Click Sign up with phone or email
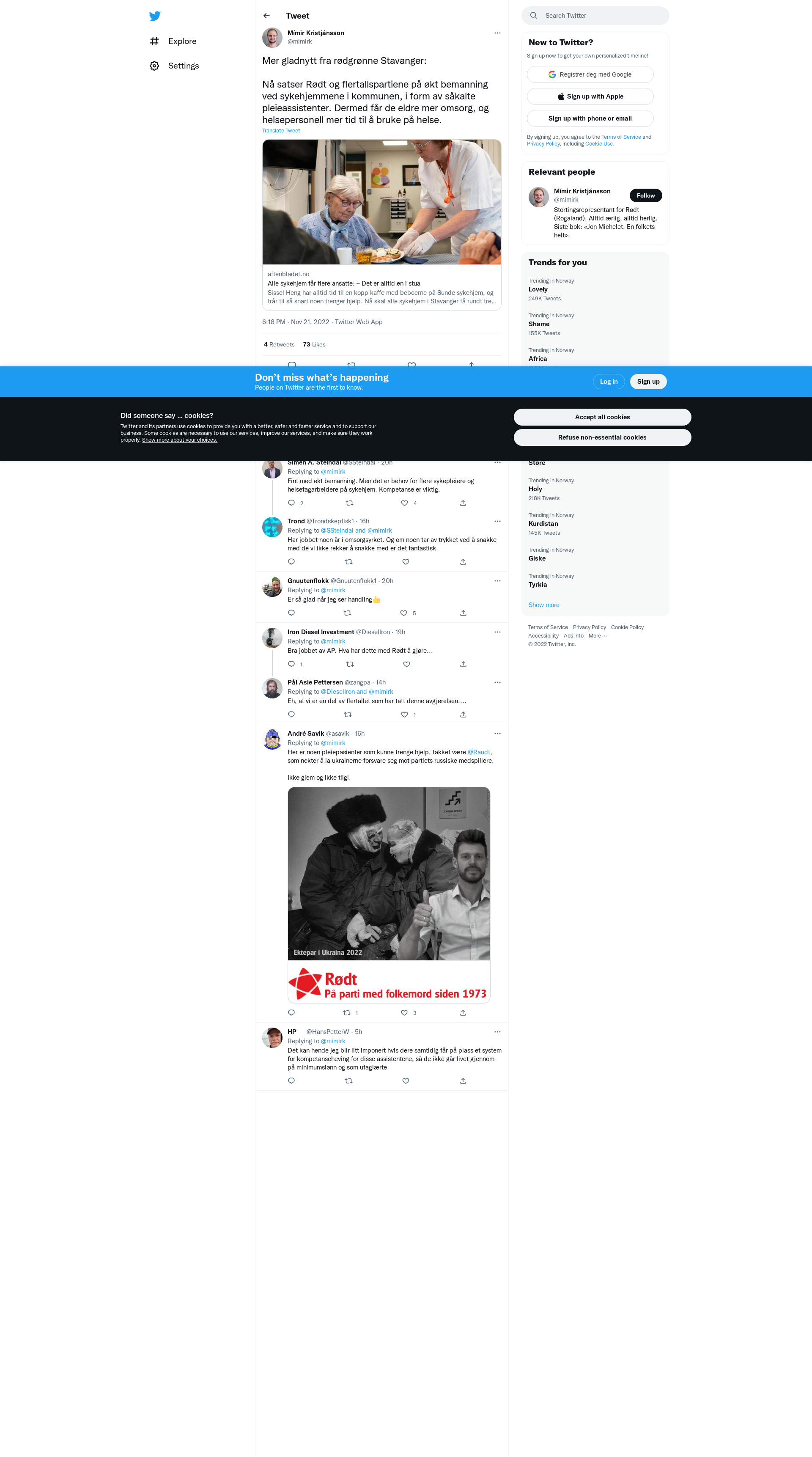The image size is (812, 1457). point(590,118)
